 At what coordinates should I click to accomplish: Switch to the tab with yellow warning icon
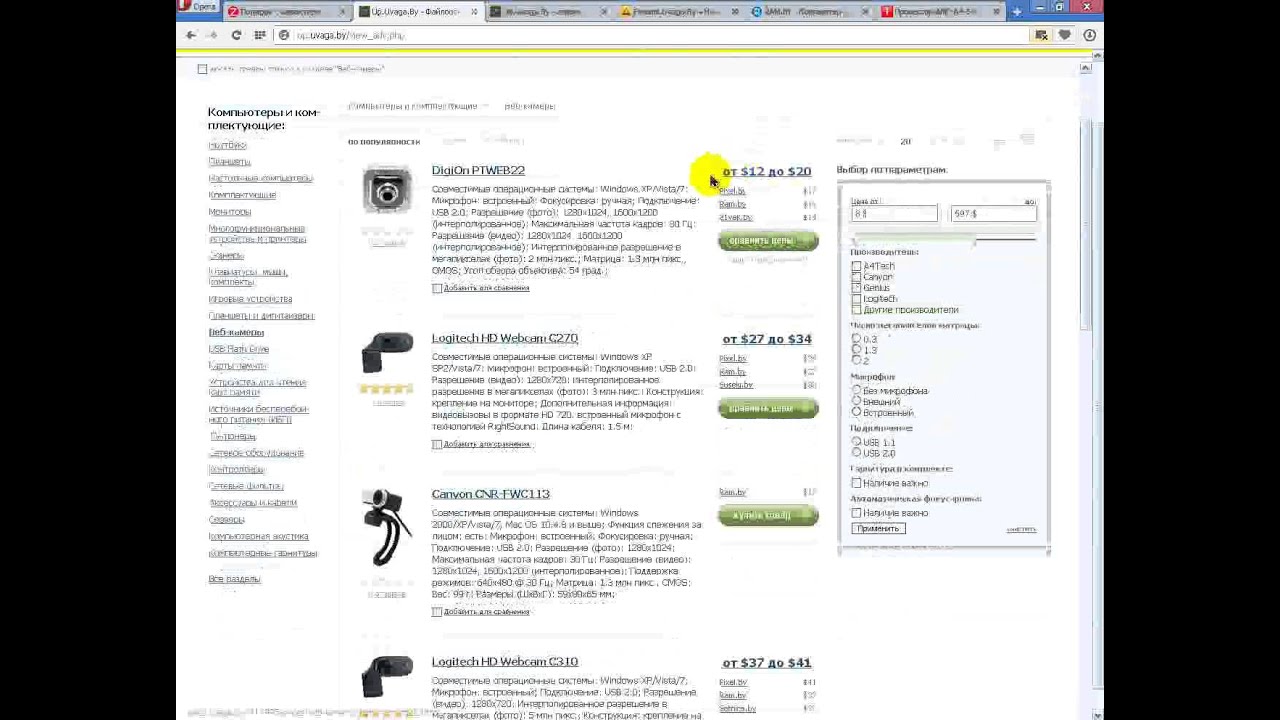(681, 12)
